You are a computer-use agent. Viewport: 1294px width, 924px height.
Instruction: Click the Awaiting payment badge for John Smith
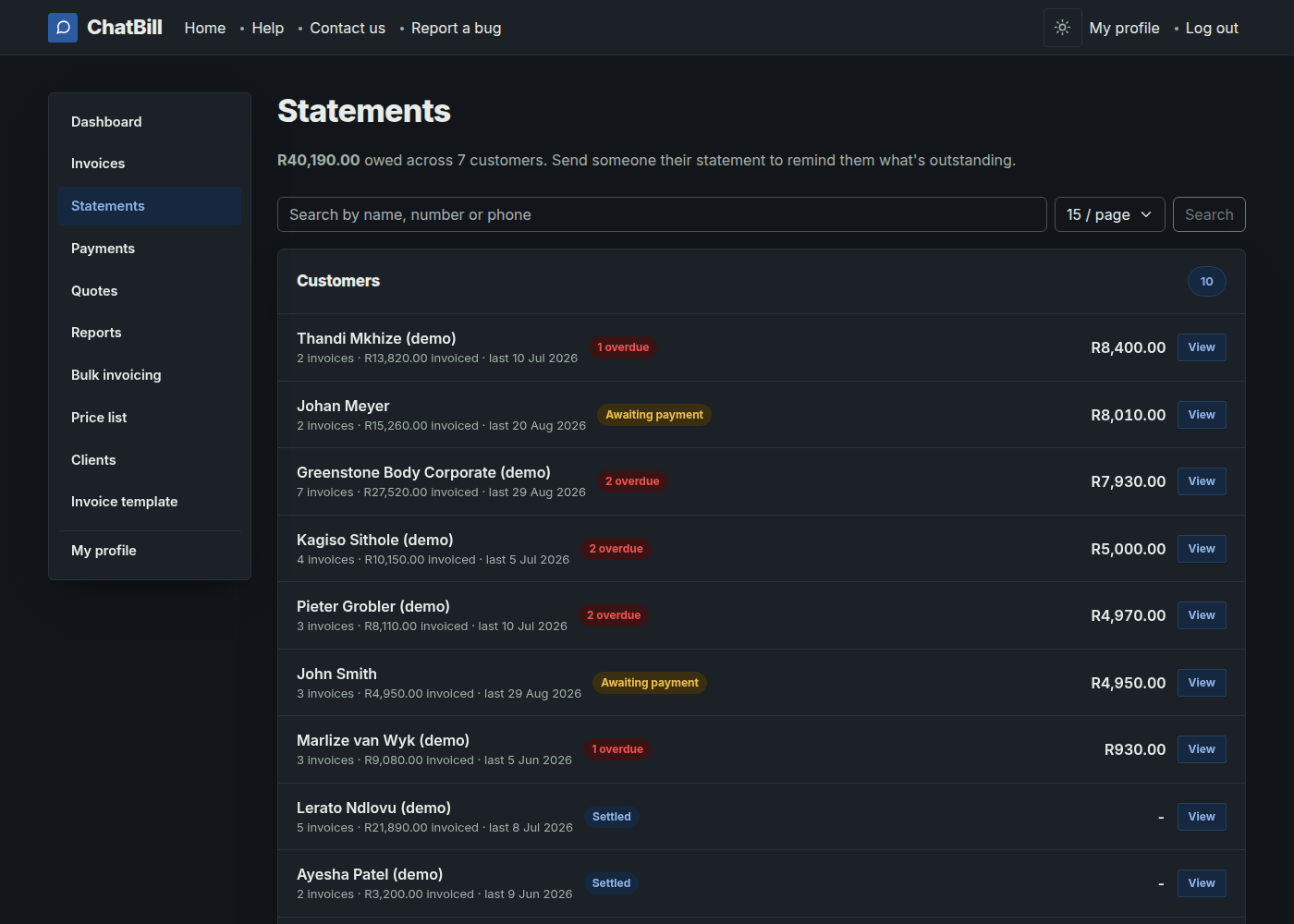coord(650,683)
